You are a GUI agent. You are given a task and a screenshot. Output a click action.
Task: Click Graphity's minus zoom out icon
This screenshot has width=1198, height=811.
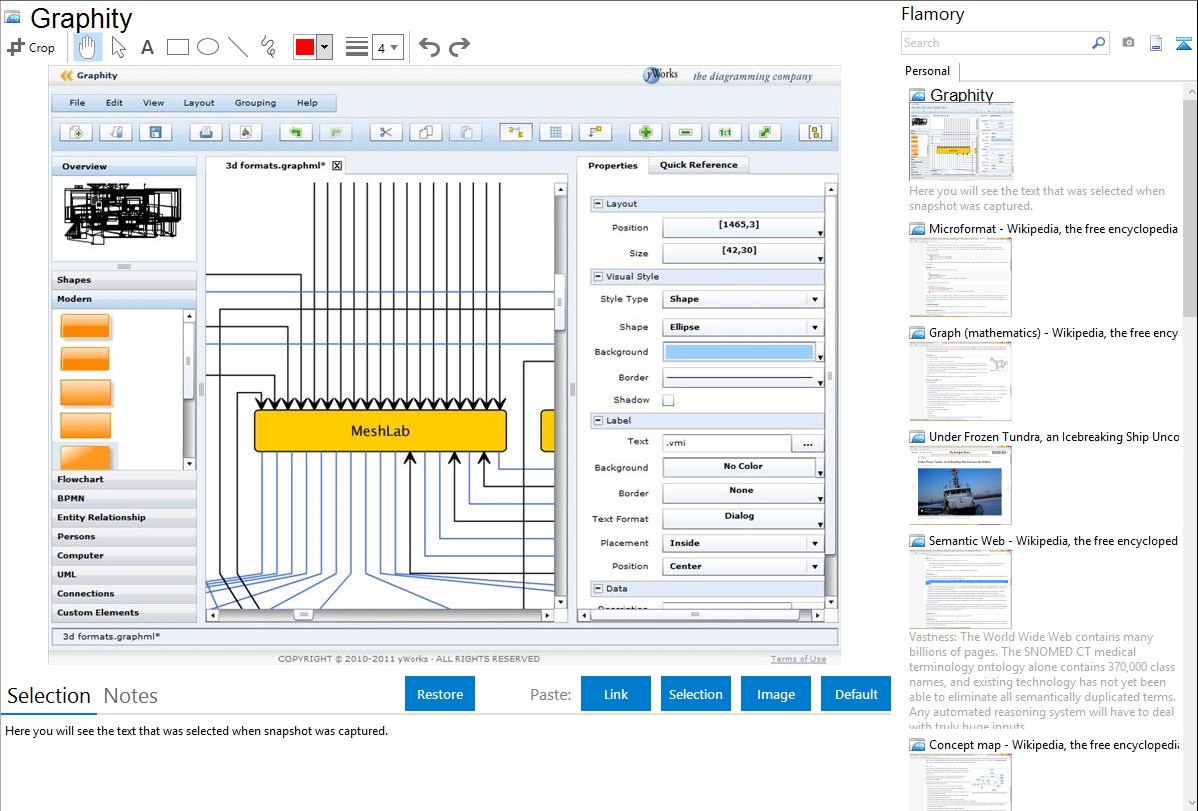coord(685,132)
